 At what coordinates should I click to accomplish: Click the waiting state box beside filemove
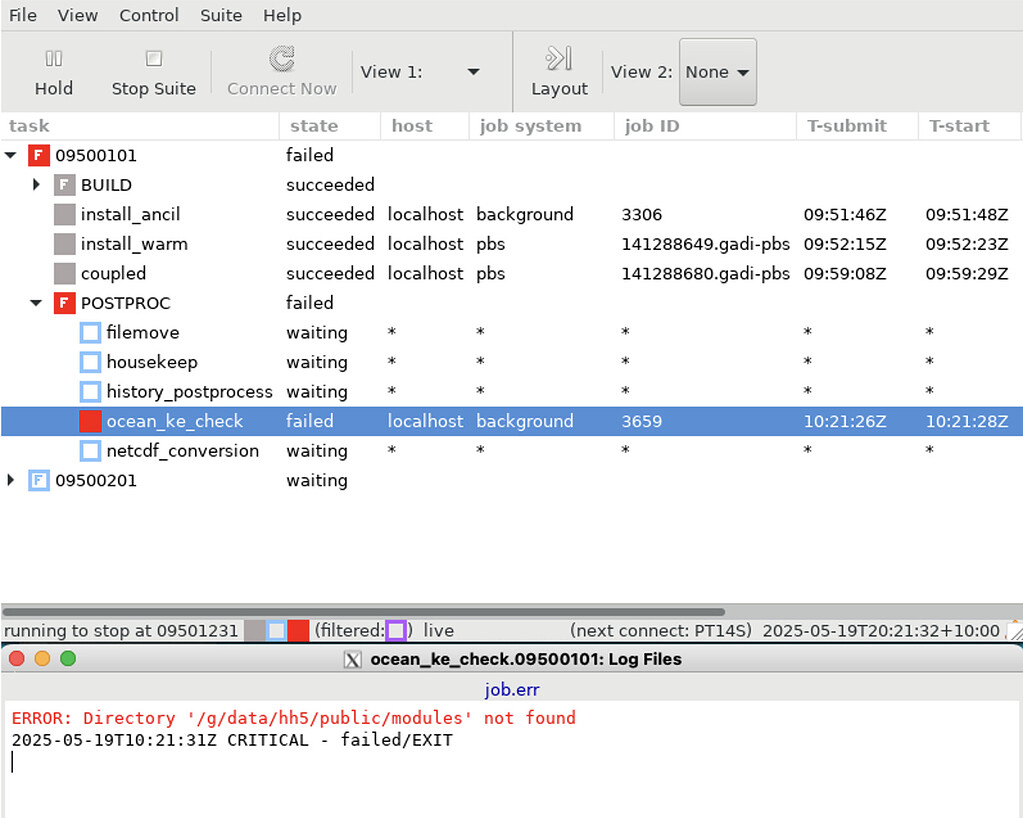tap(89, 332)
